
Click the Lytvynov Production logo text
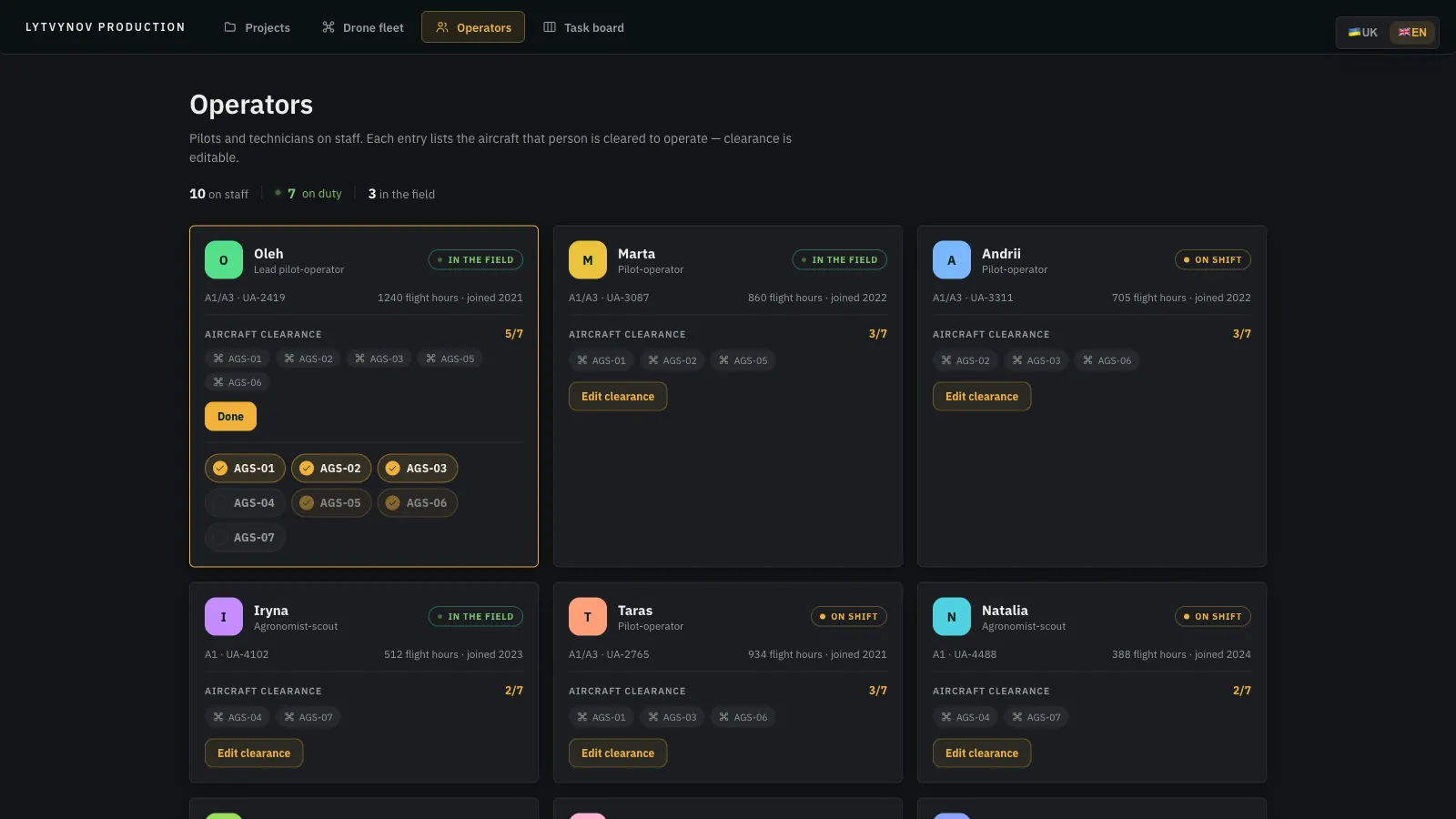[x=106, y=27]
